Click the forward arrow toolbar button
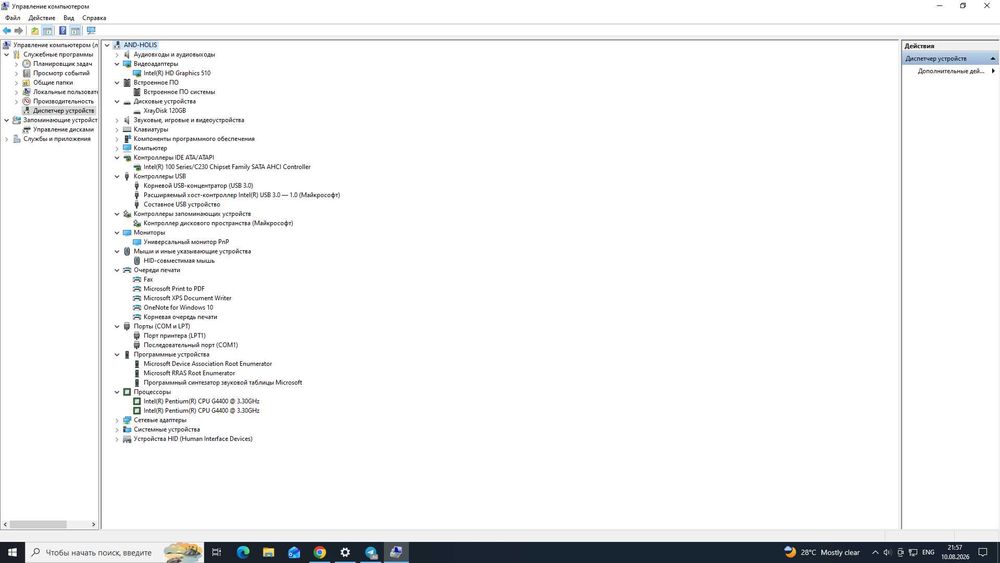 pyautogui.click(x=18, y=31)
